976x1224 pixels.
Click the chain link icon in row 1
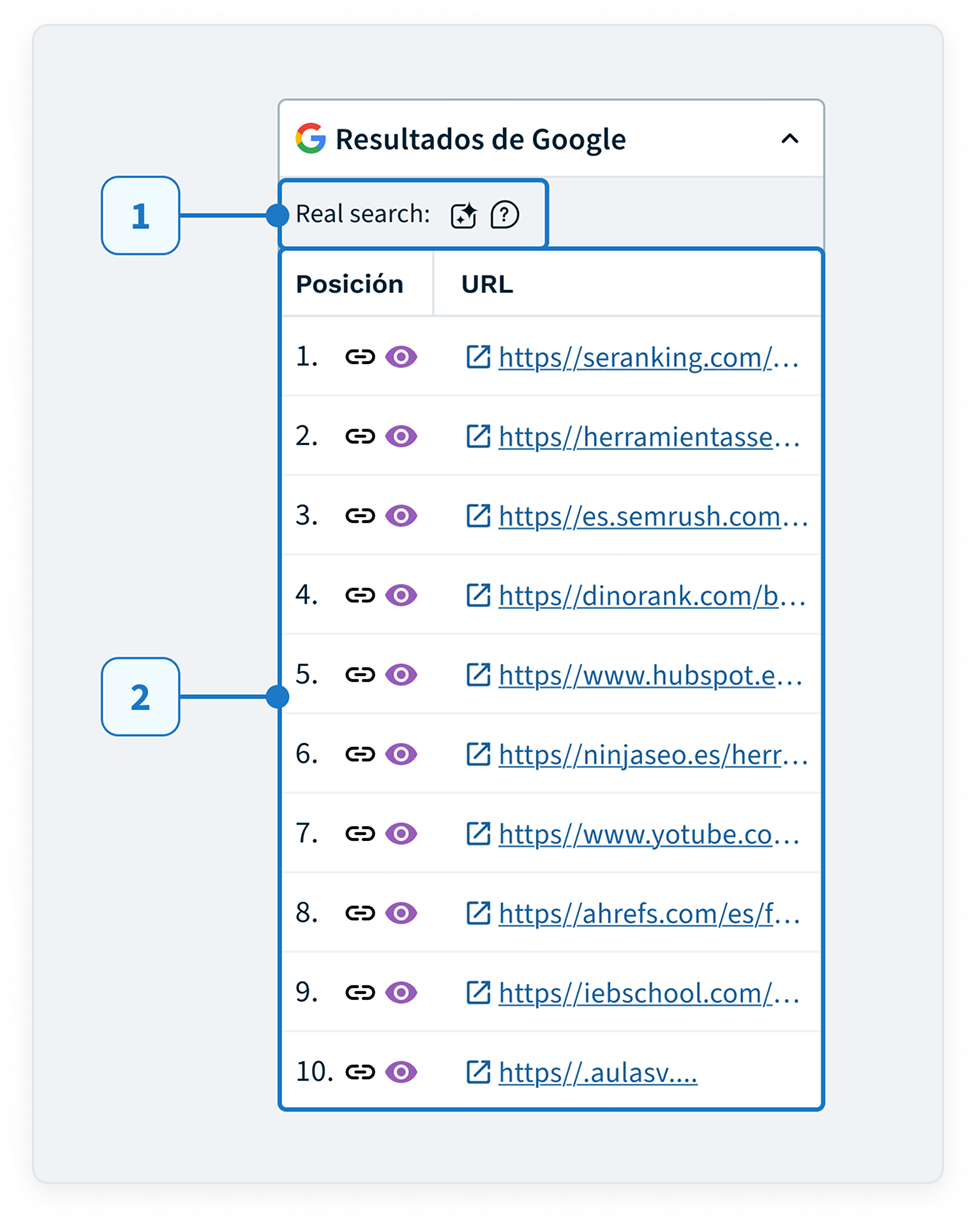pyautogui.click(x=359, y=357)
